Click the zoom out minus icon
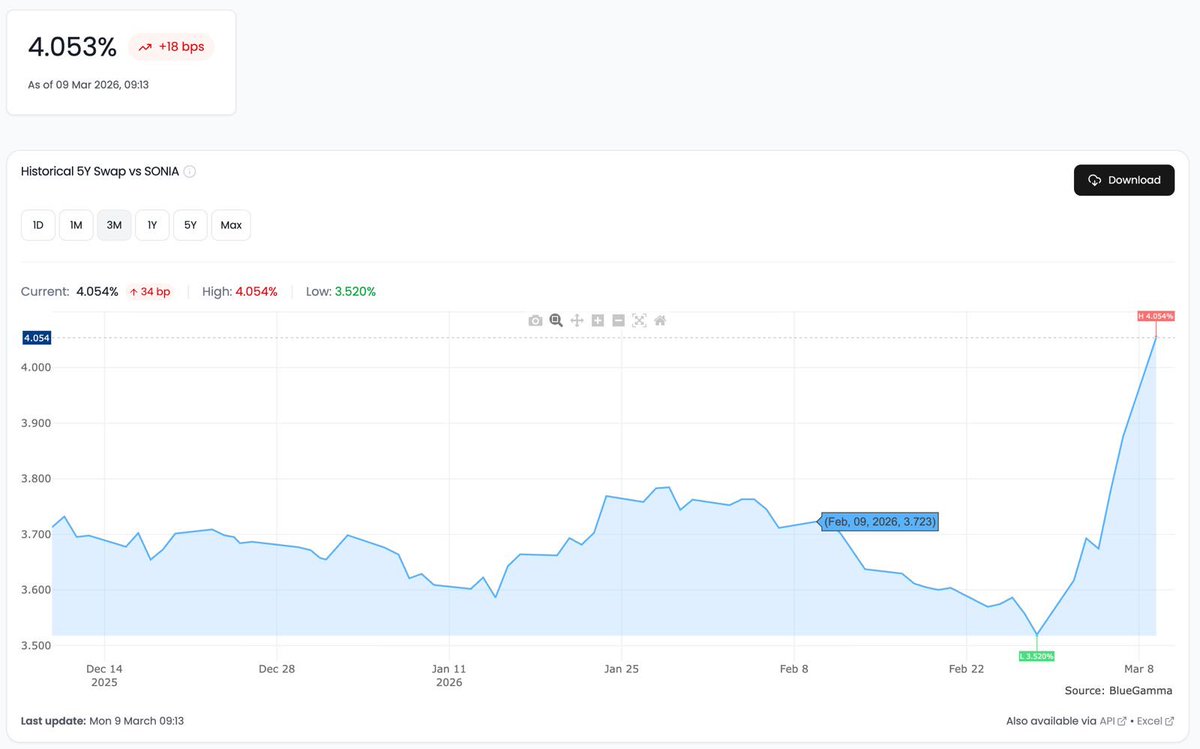Viewport: 1200px width, 749px height. (x=618, y=320)
